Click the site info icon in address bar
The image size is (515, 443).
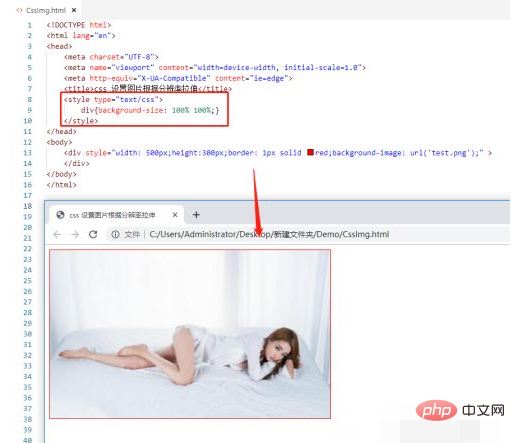115,234
